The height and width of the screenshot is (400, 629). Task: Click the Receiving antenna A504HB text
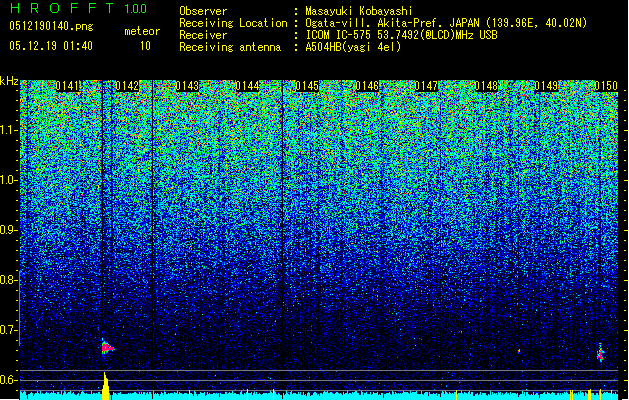[353, 47]
